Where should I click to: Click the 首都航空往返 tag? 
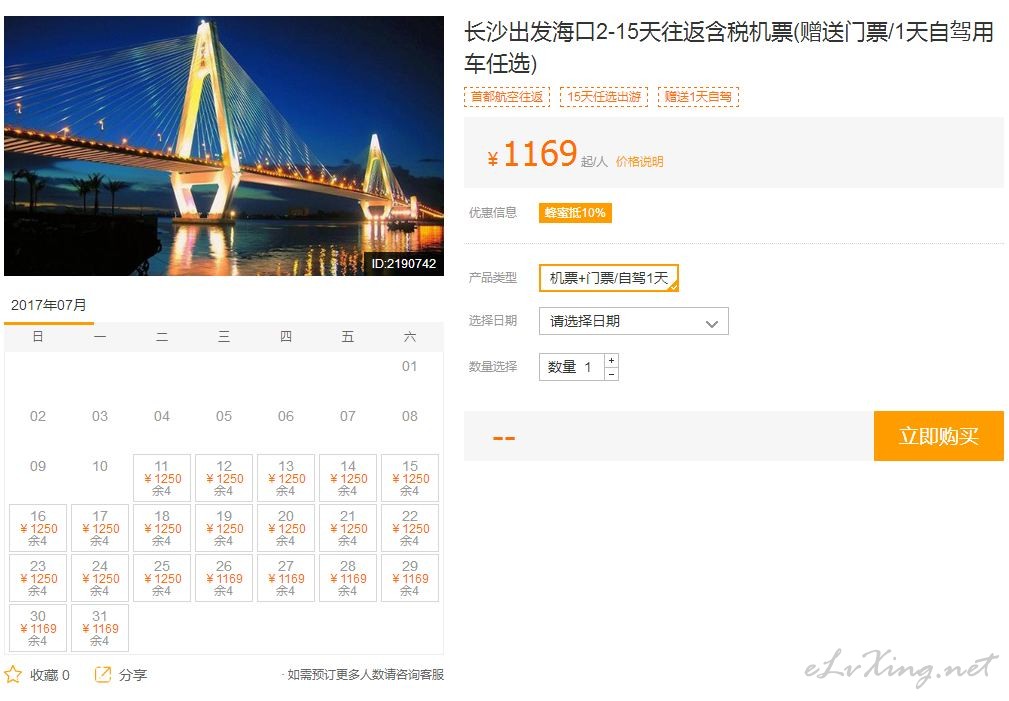[x=506, y=97]
